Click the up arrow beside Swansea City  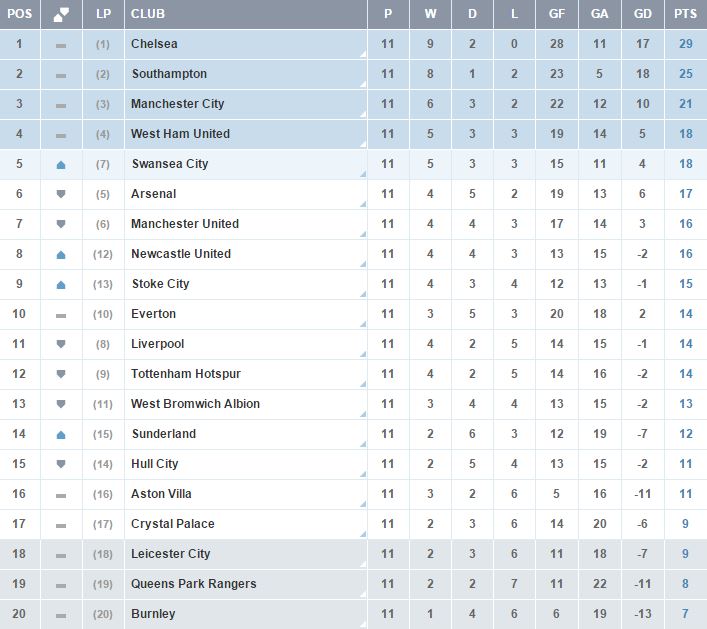click(x=61, y=164)
